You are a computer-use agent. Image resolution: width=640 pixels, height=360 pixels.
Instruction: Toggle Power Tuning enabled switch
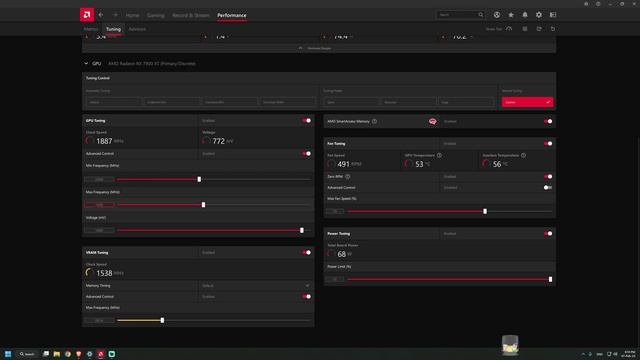tap(548, 233)
